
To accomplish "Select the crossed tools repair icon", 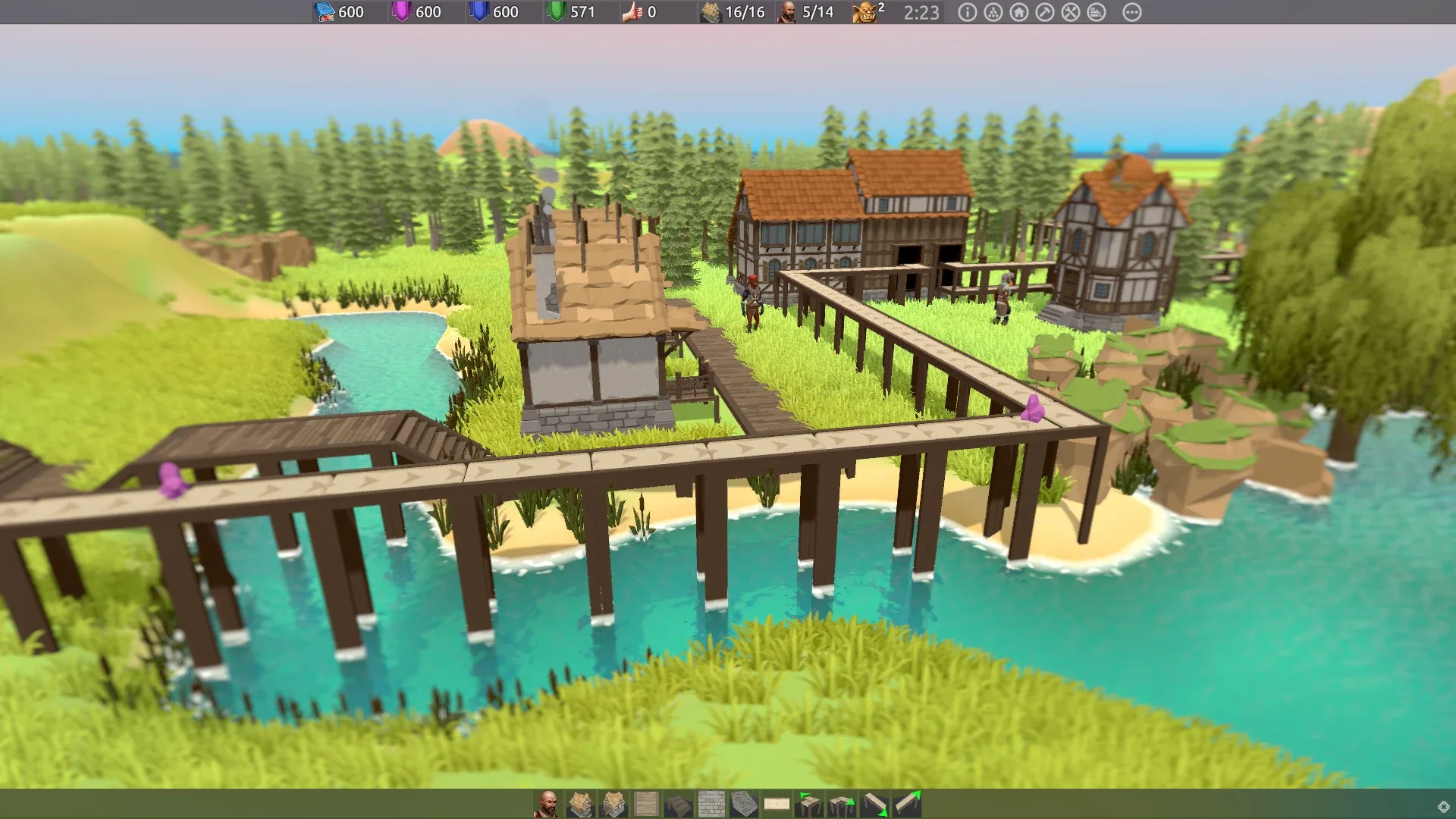I will coord(1071,13).
